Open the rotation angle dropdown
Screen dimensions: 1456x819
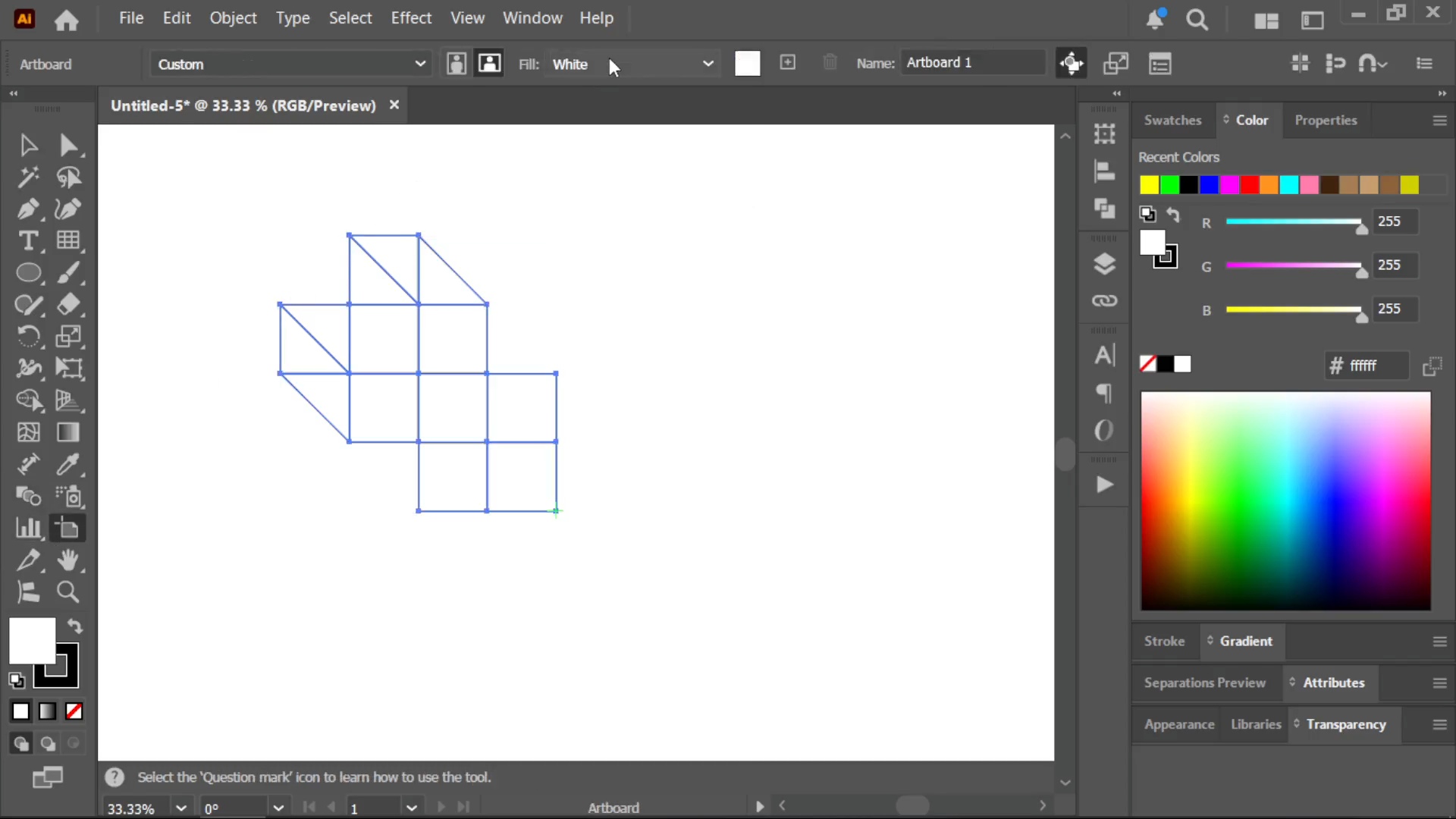(x=278, y=808)
